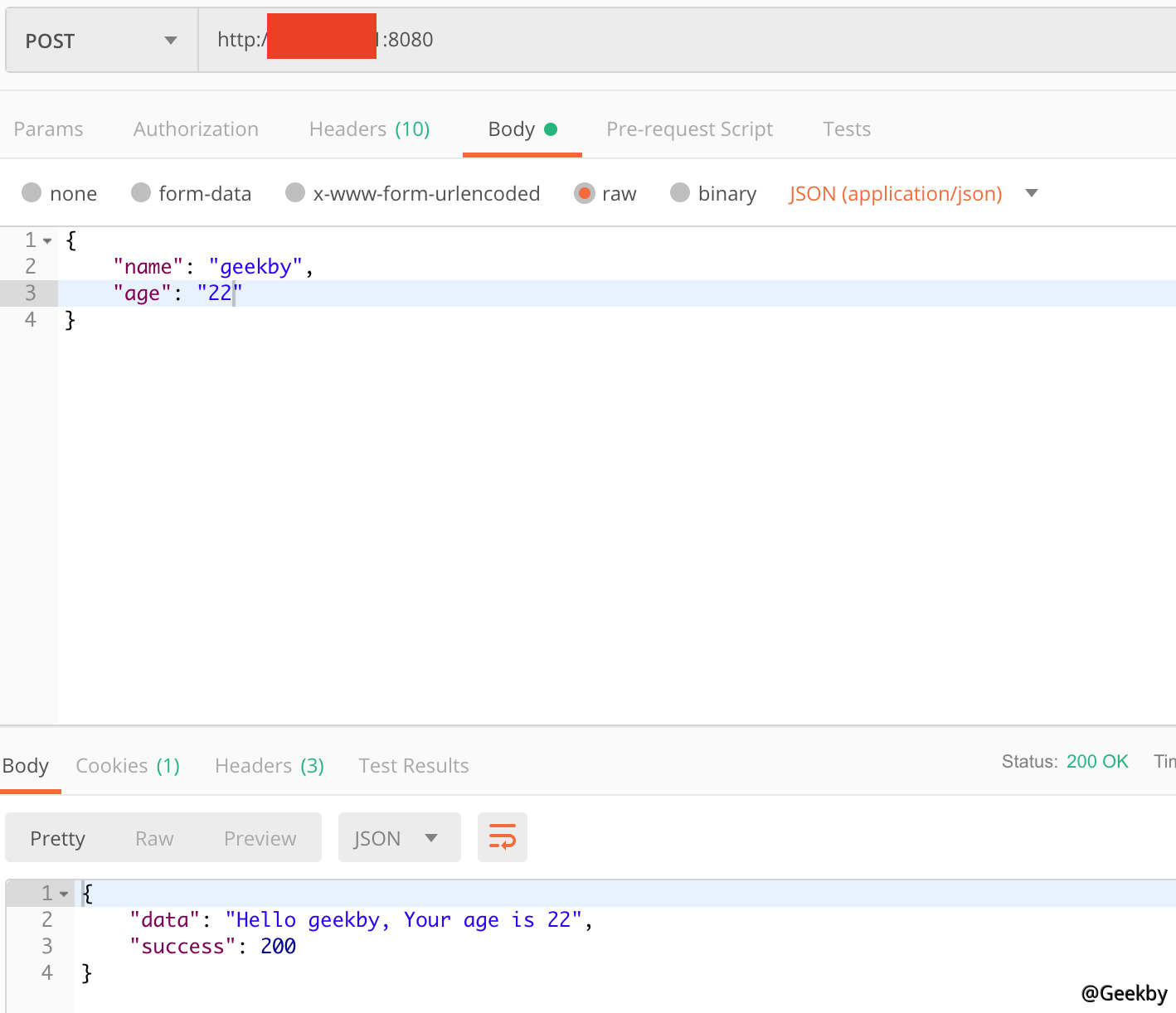
Task: Click the green dot on Body tab
Action: [551, 129]
